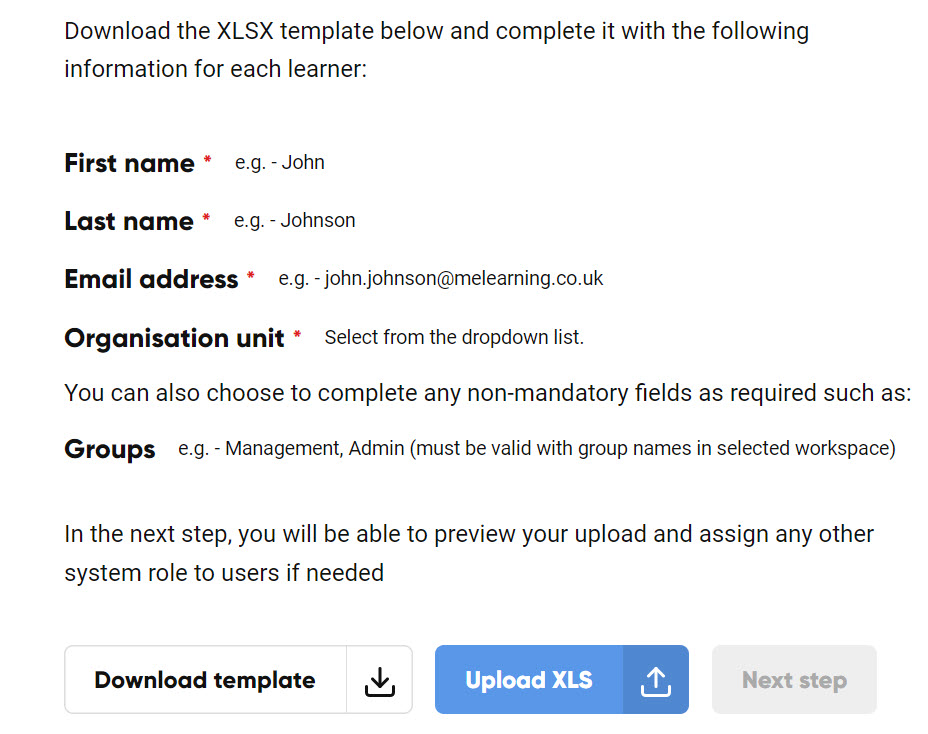Select the Organisation unit label
This screenshot has height=734, width=928.
tap(174, 338)
